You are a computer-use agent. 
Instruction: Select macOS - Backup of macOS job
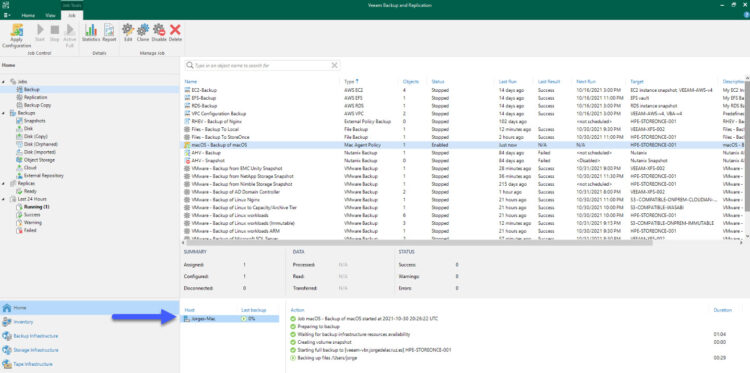point(462,144)
